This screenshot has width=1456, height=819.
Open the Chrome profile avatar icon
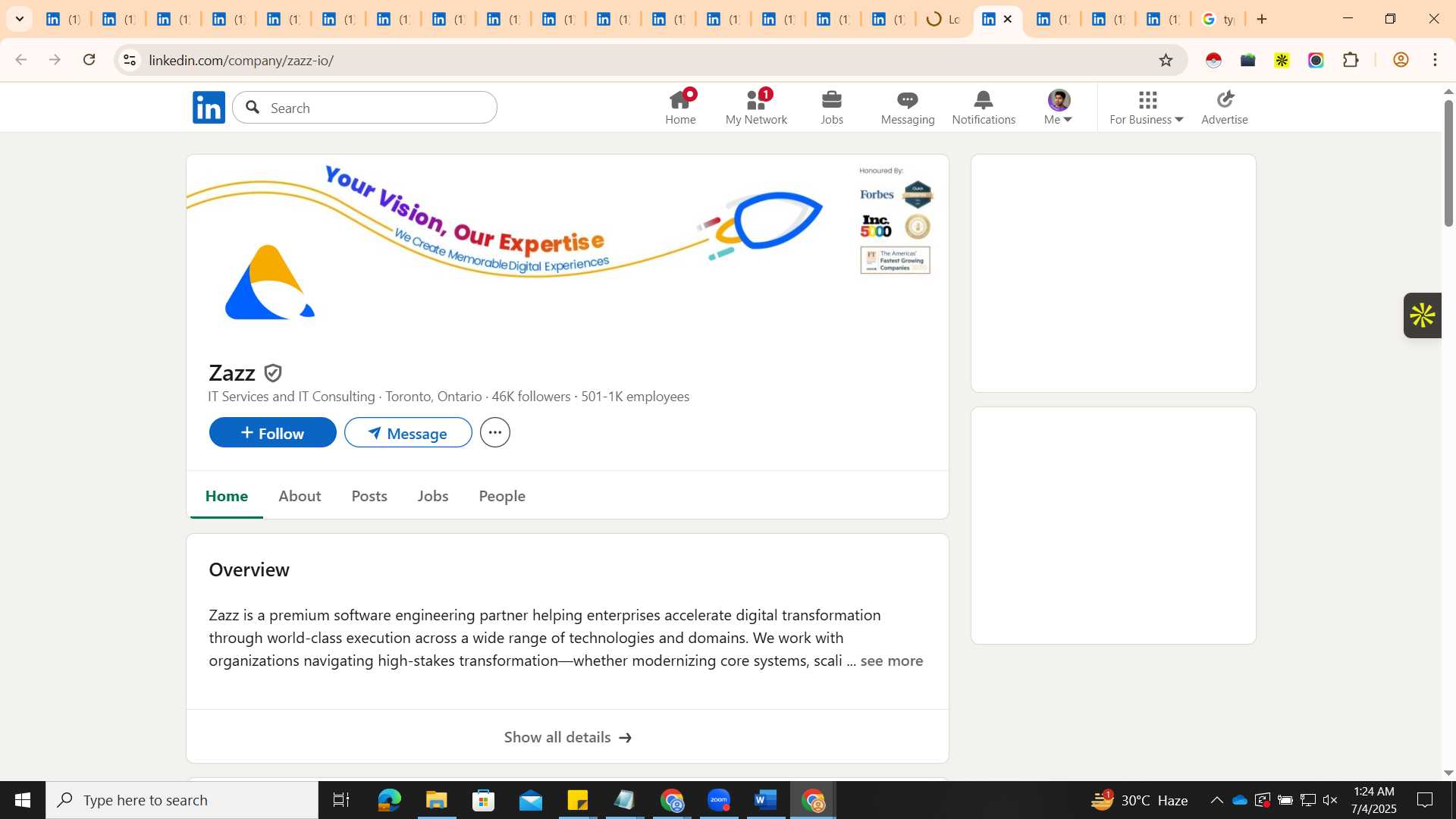1401,60
